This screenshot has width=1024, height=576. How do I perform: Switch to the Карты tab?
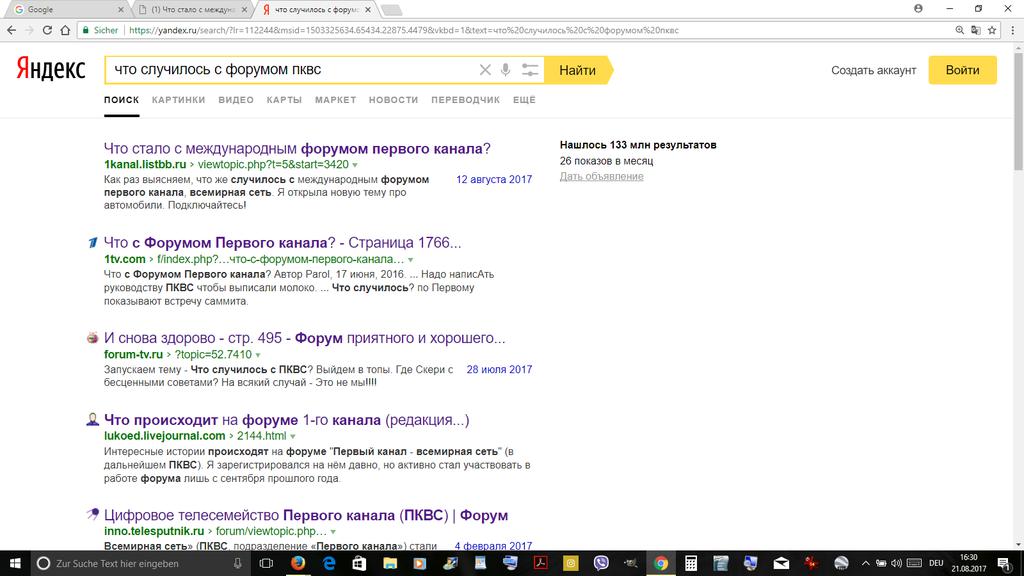284,100
